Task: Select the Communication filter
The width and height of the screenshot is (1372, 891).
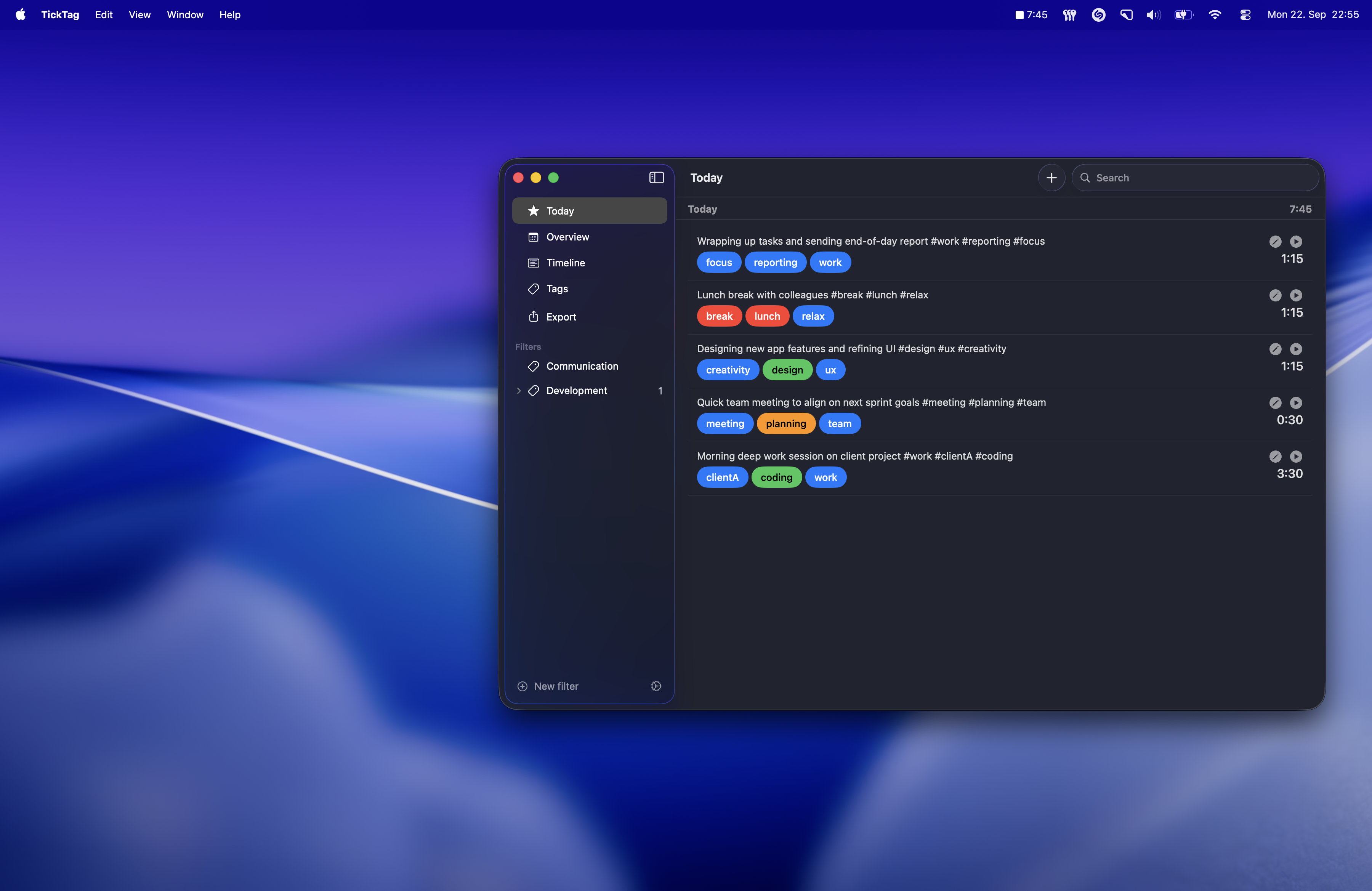Action: coord(582,366)
